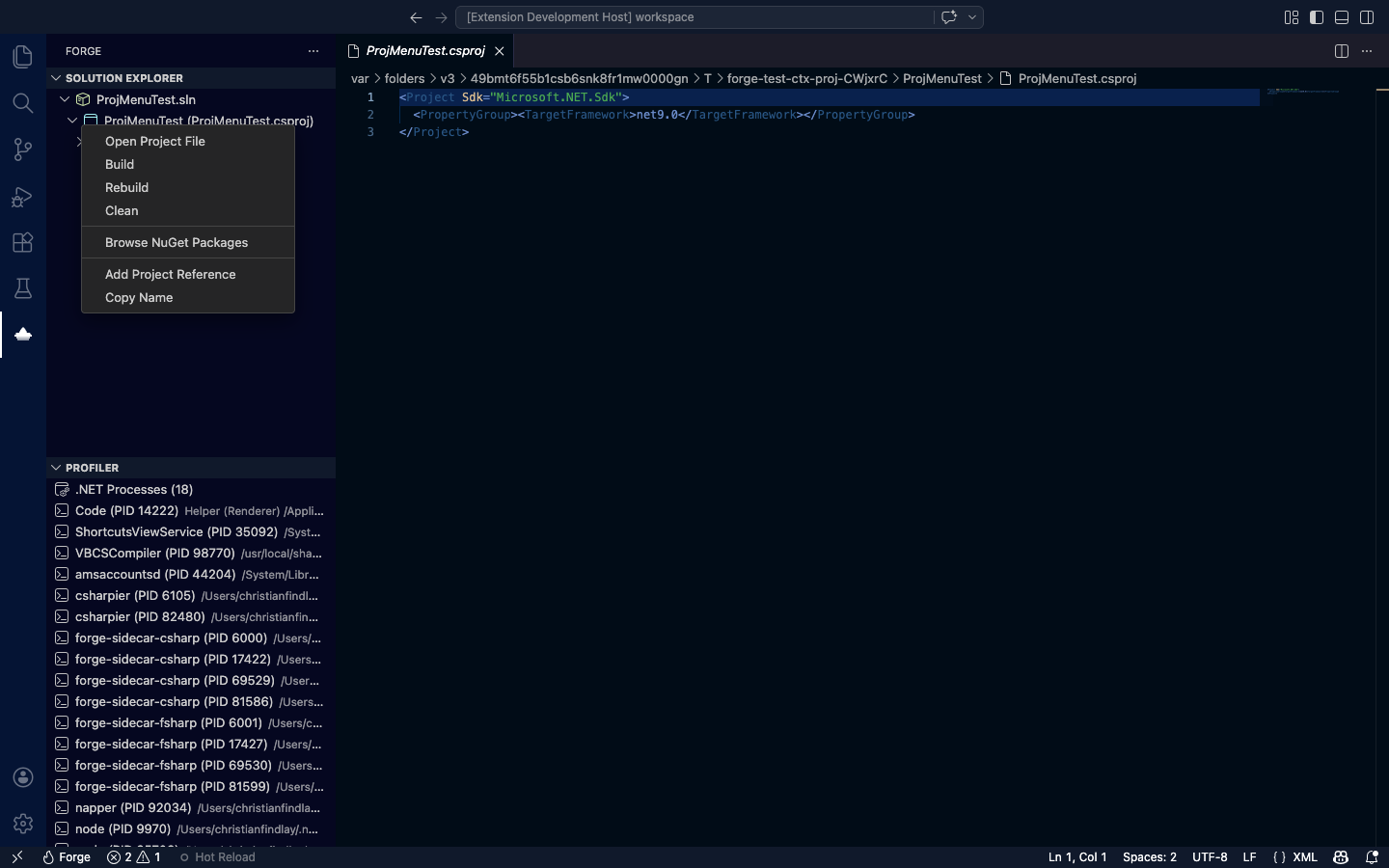Click the Copilot status icon
Viewport: 1389px width, 868px height.
[x=1341, y=856]
